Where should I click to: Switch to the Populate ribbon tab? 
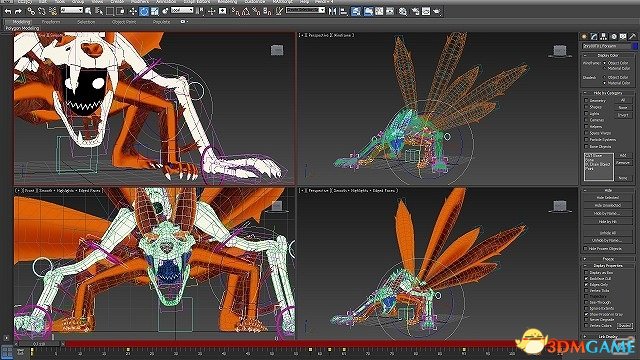pyautogui.click(x=162, y=22)
